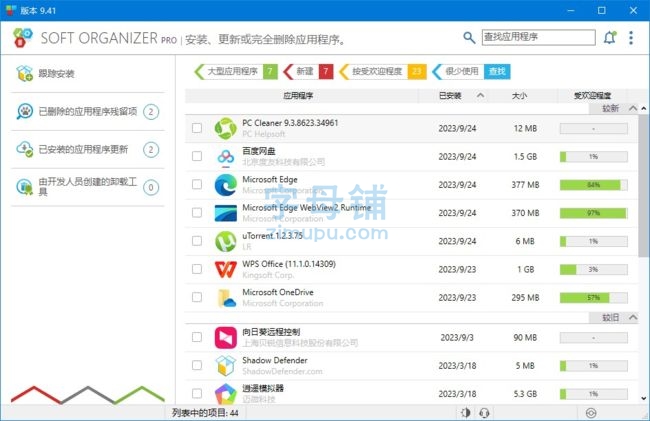
Task: Check the 百度网盘 checkbox
Action: click(197, 156)
